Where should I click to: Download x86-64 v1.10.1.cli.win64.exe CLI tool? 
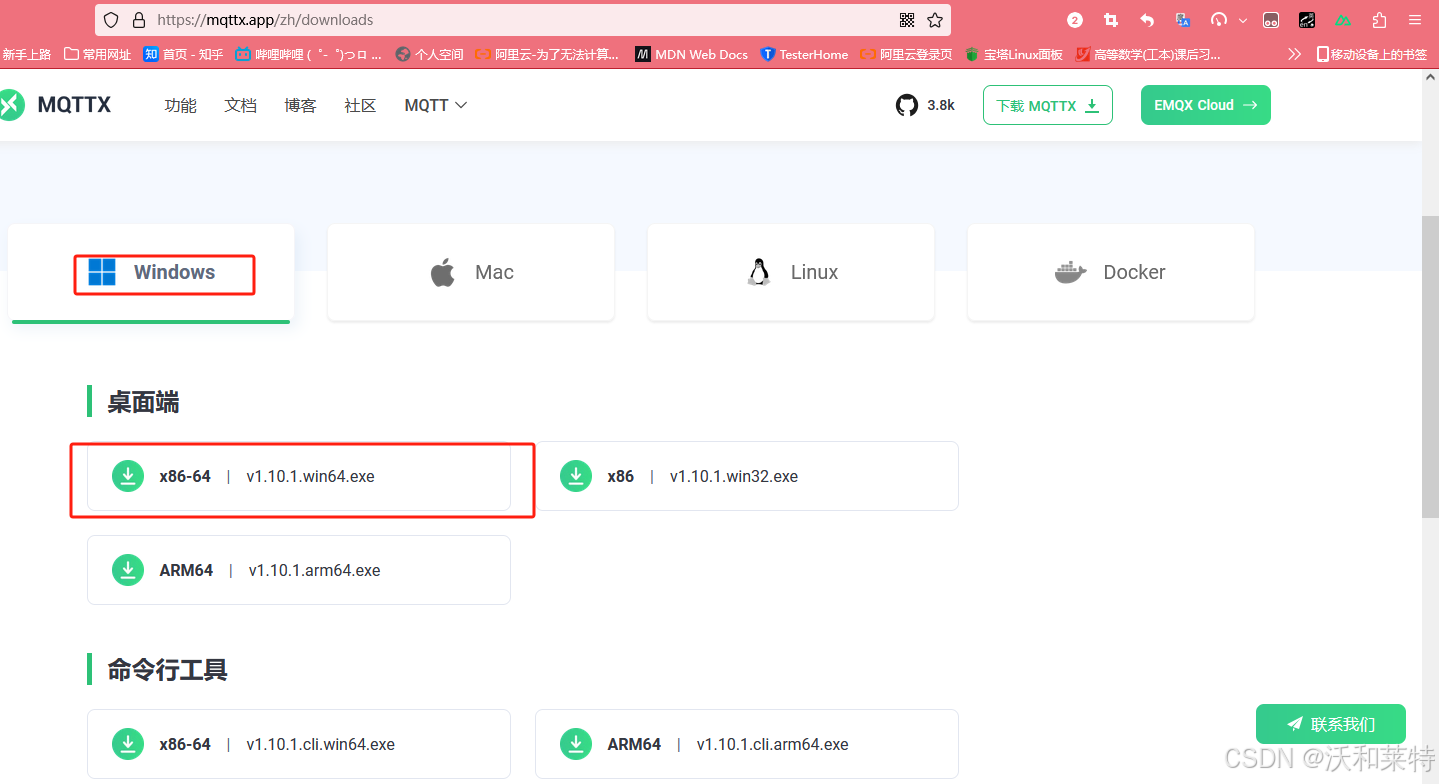point(299,744)
